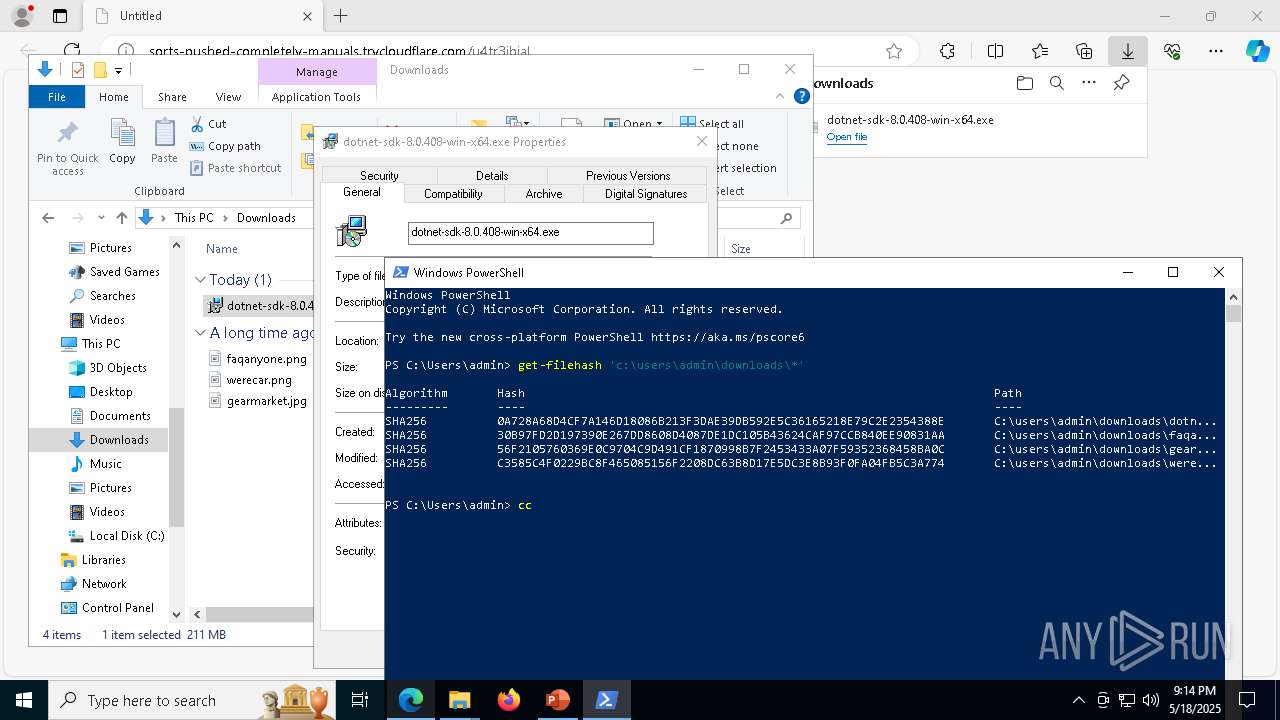This screenshot has height=720, width=1280.
Task: Show hidden system tray icons
Action: tap(1078, 700)
